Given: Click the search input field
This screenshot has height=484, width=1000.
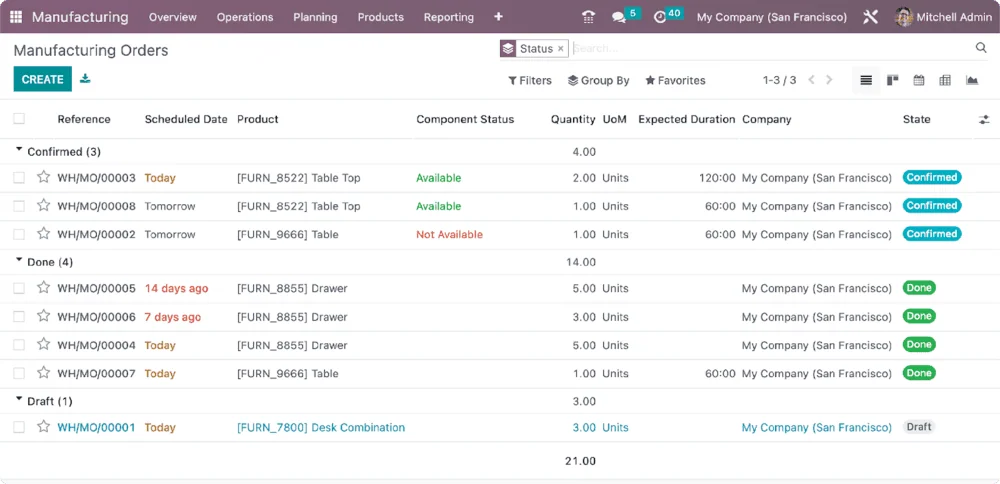Looking at the screenshot, I should (x=770, y=48).
